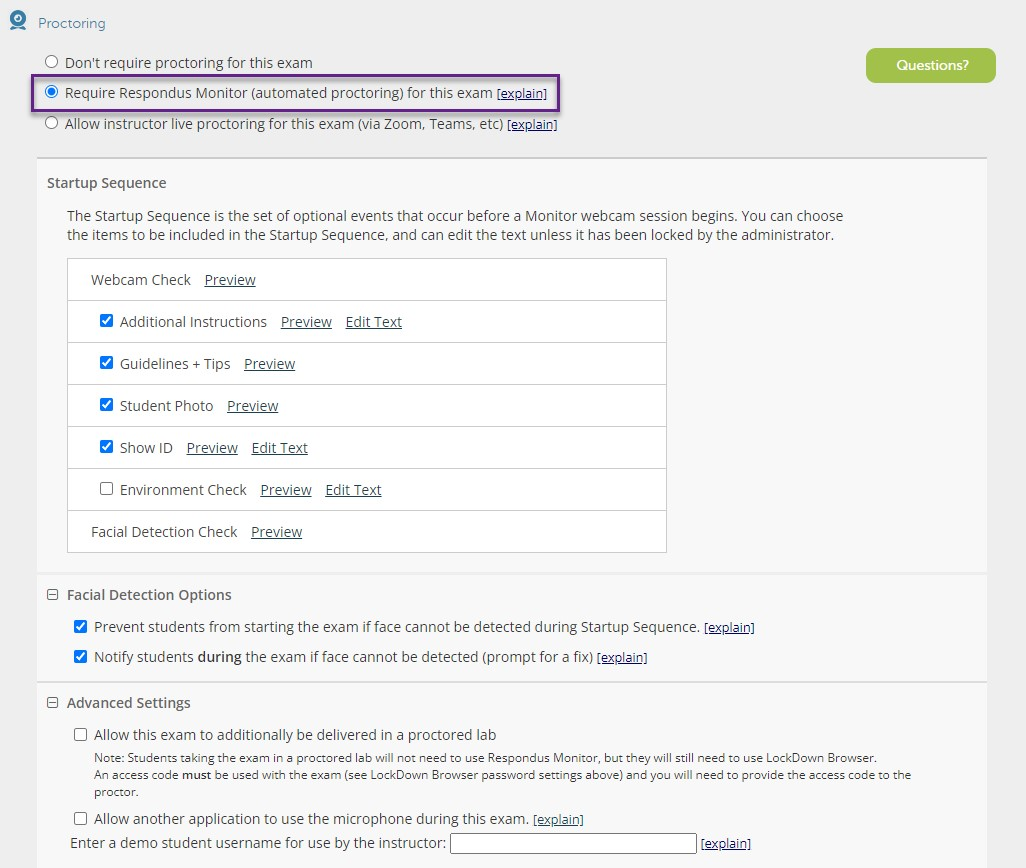The height and width of the screenshot is (868, 1026).
Task: Uncheck the Show ID option
Action: click(x=106, y=447)
